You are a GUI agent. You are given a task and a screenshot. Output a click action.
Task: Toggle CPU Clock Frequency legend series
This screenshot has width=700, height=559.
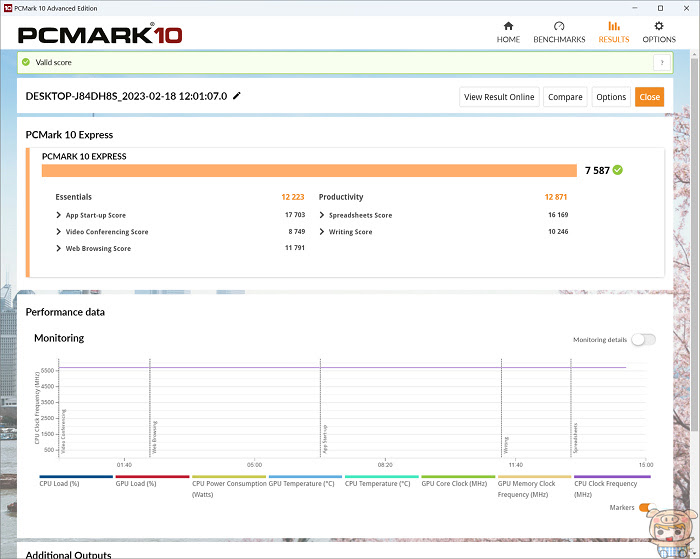pos(612,487)
